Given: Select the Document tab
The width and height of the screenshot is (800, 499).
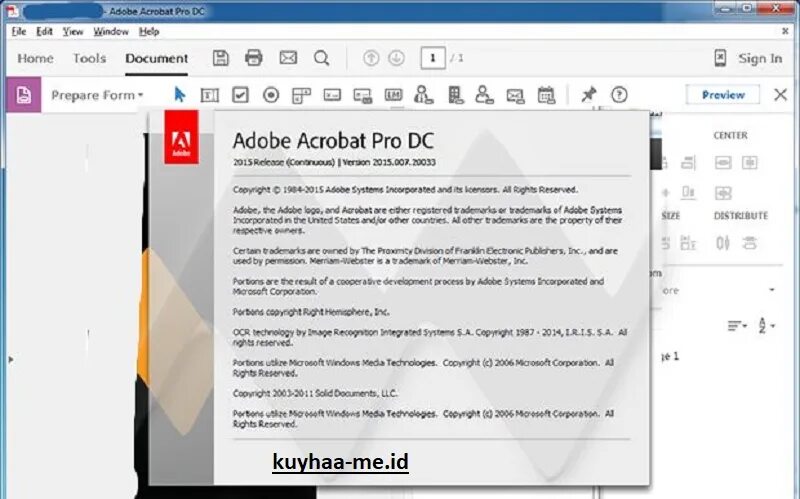Looking at the screenshot, I should tap(157, 58).
